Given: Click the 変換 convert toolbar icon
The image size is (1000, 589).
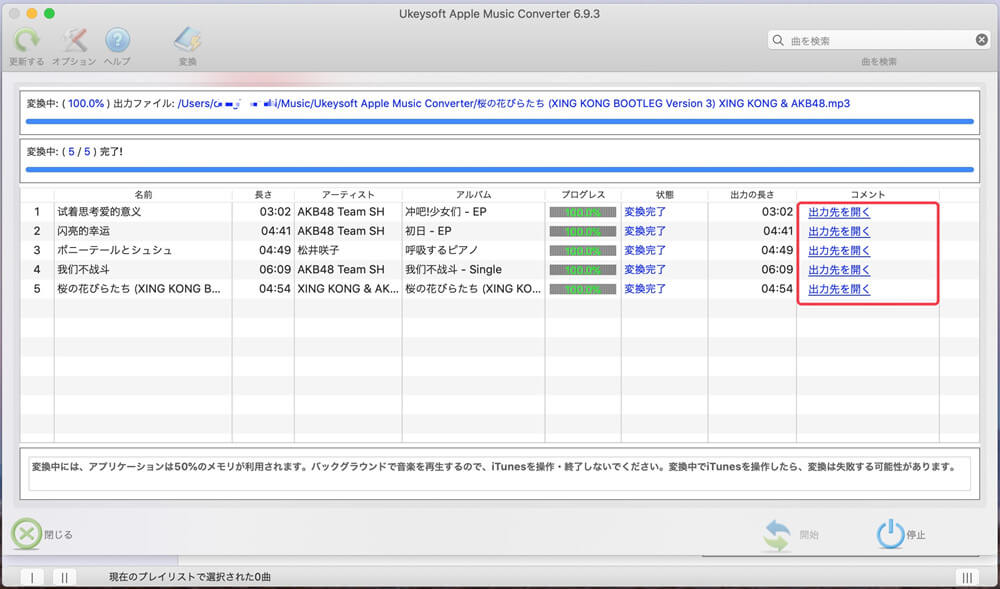Looking at the screenshot, I should click(x=188, y=41).
